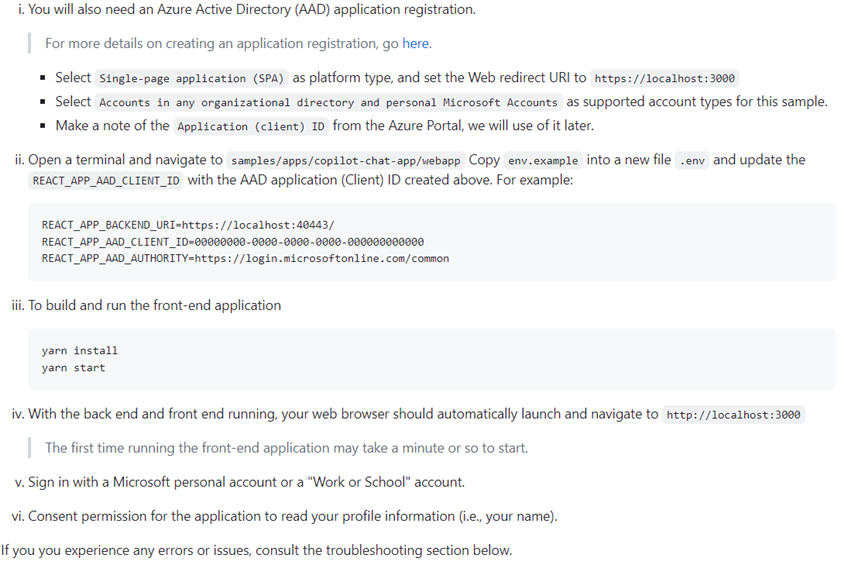This screenshot has width=865, height=565.
Task: Open the "here" application registration link
Action: [416, 44]
